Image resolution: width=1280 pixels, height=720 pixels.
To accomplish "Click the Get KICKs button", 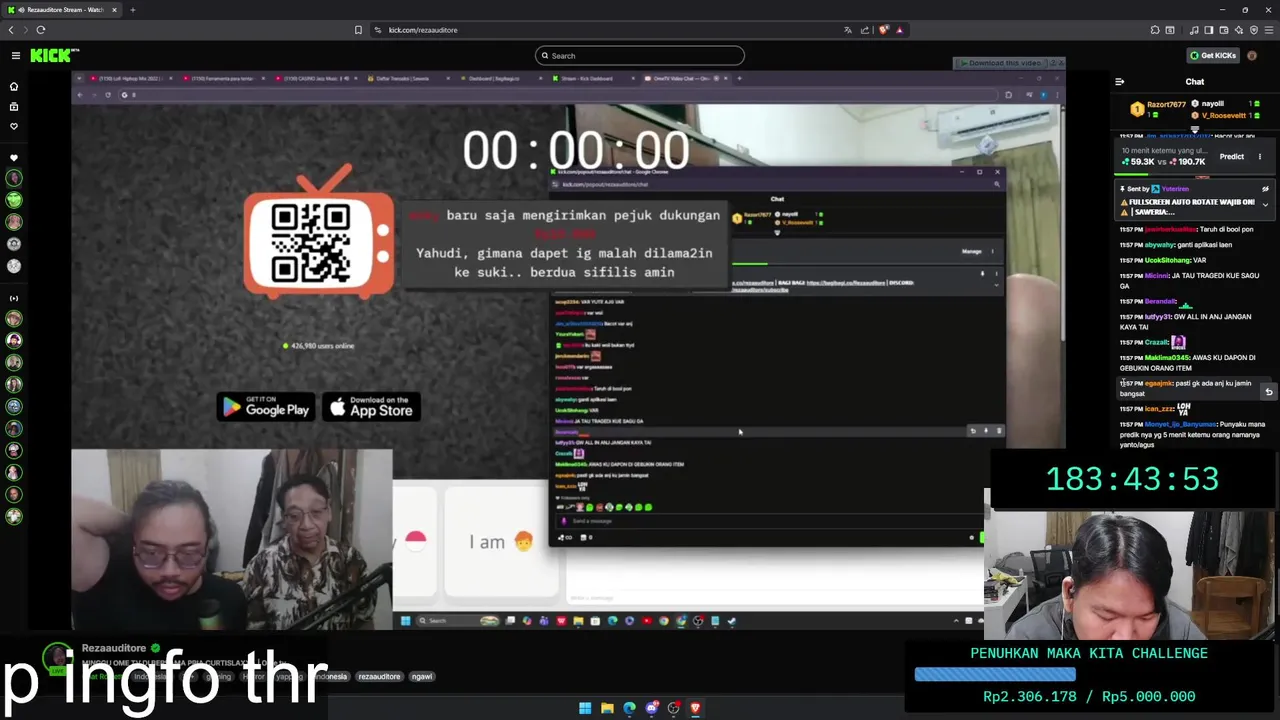I will pyautogui.click(x=1214, y=56).
